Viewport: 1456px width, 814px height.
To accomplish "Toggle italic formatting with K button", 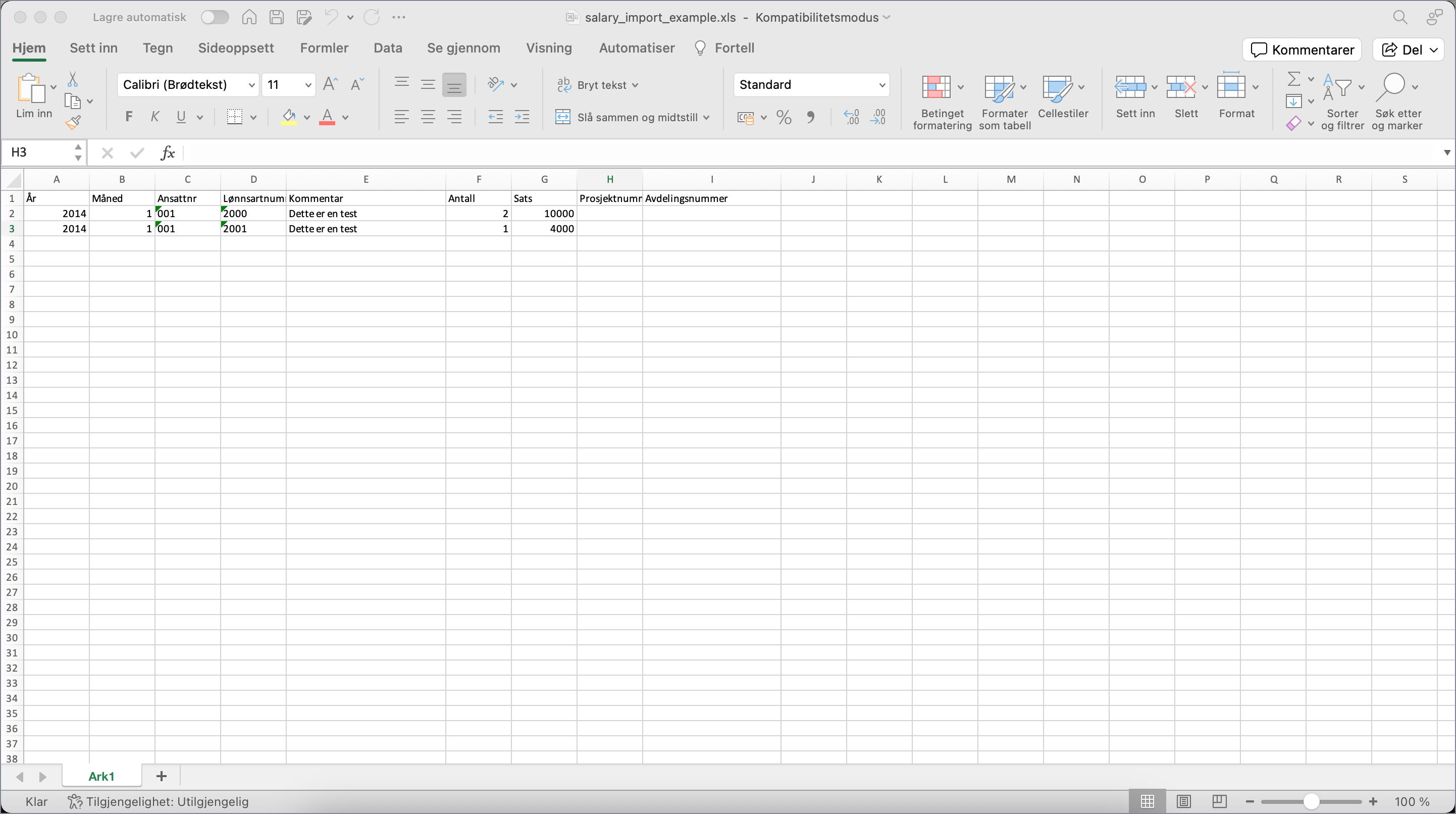I will point(154,117).
